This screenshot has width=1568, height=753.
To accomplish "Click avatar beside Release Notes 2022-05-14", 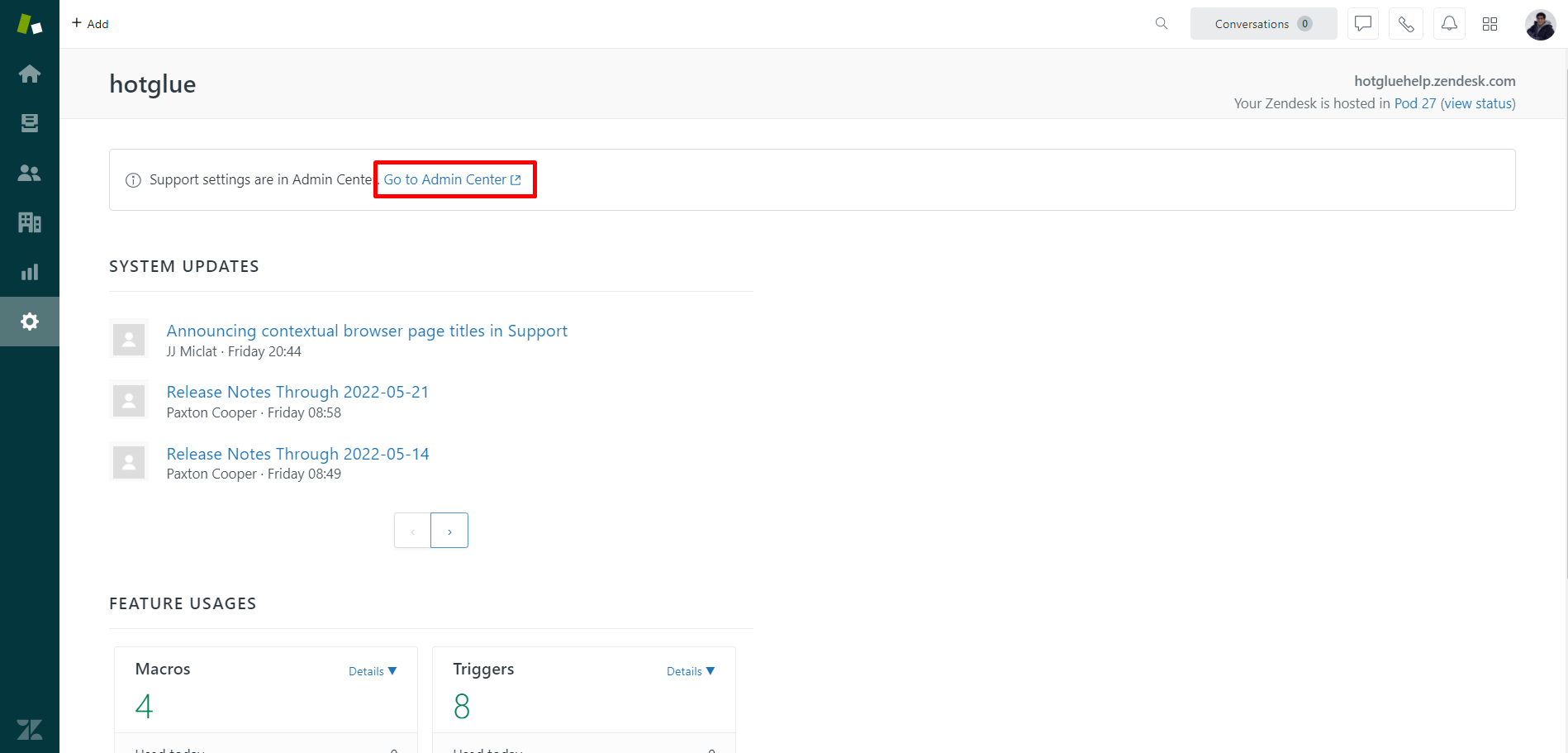I will point(129,462).
